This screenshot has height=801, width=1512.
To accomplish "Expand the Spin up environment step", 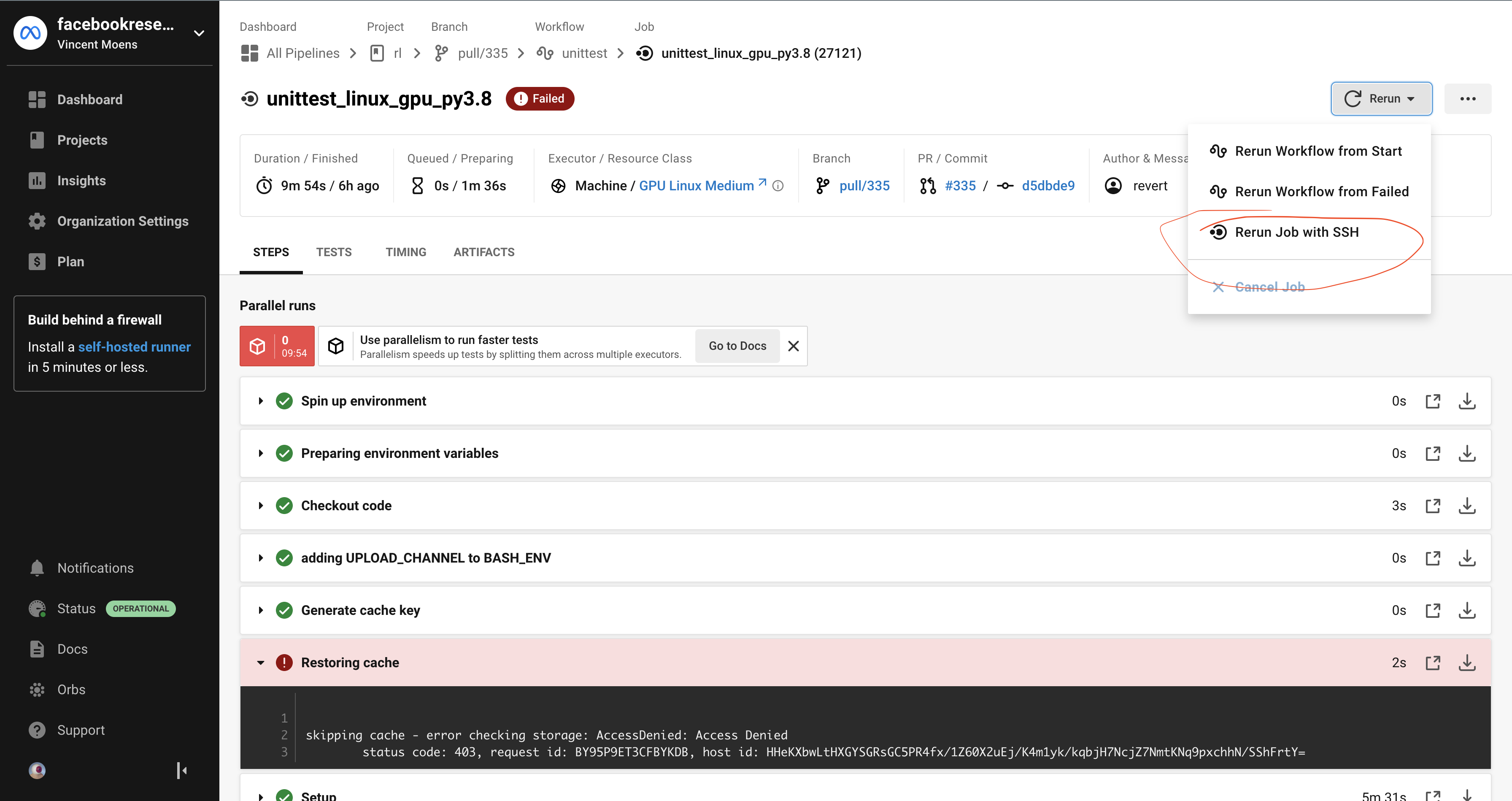I will (261, 401).
